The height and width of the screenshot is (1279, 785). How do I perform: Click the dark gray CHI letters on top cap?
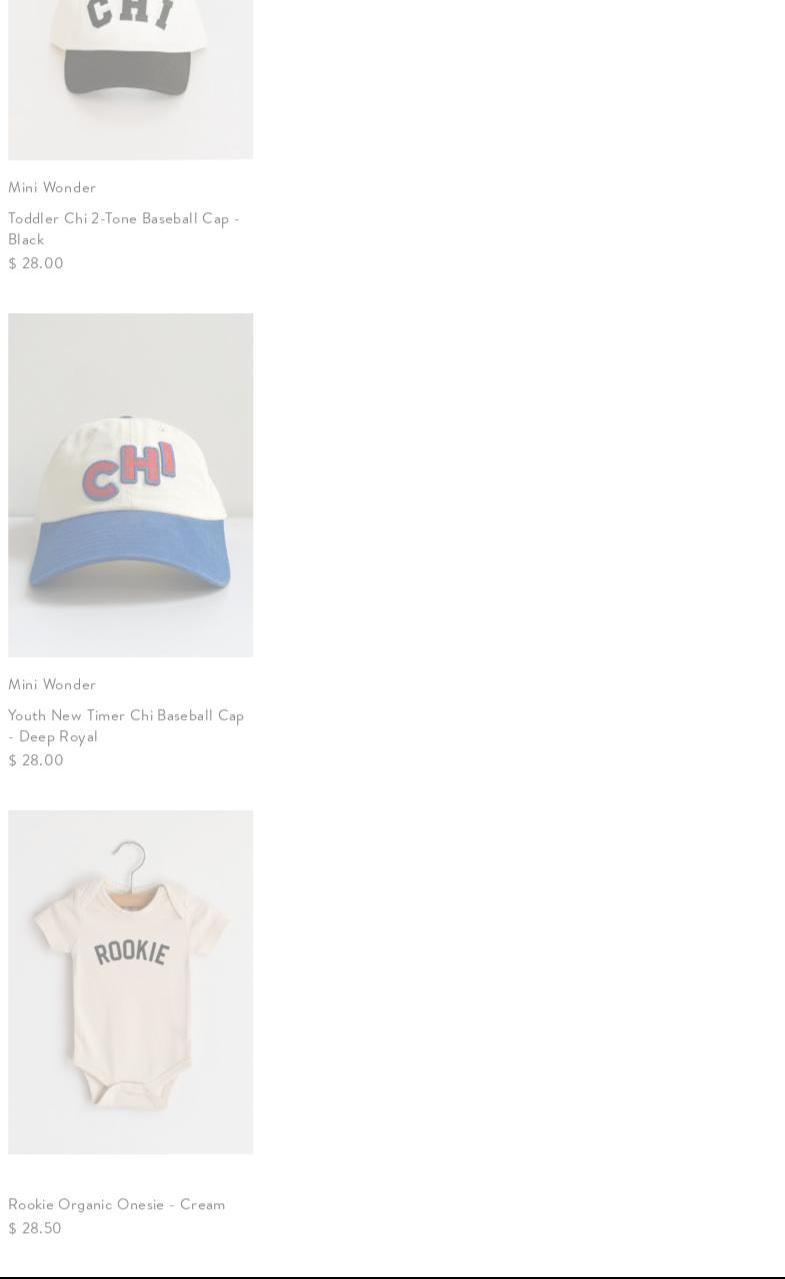coord(129,14)
